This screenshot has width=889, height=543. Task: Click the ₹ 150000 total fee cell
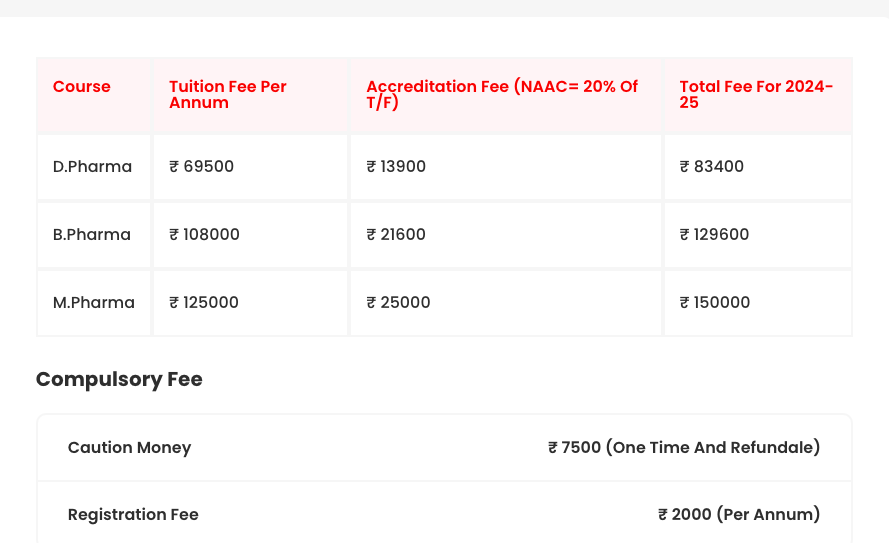pyautogui.click(x=715, y=303)
